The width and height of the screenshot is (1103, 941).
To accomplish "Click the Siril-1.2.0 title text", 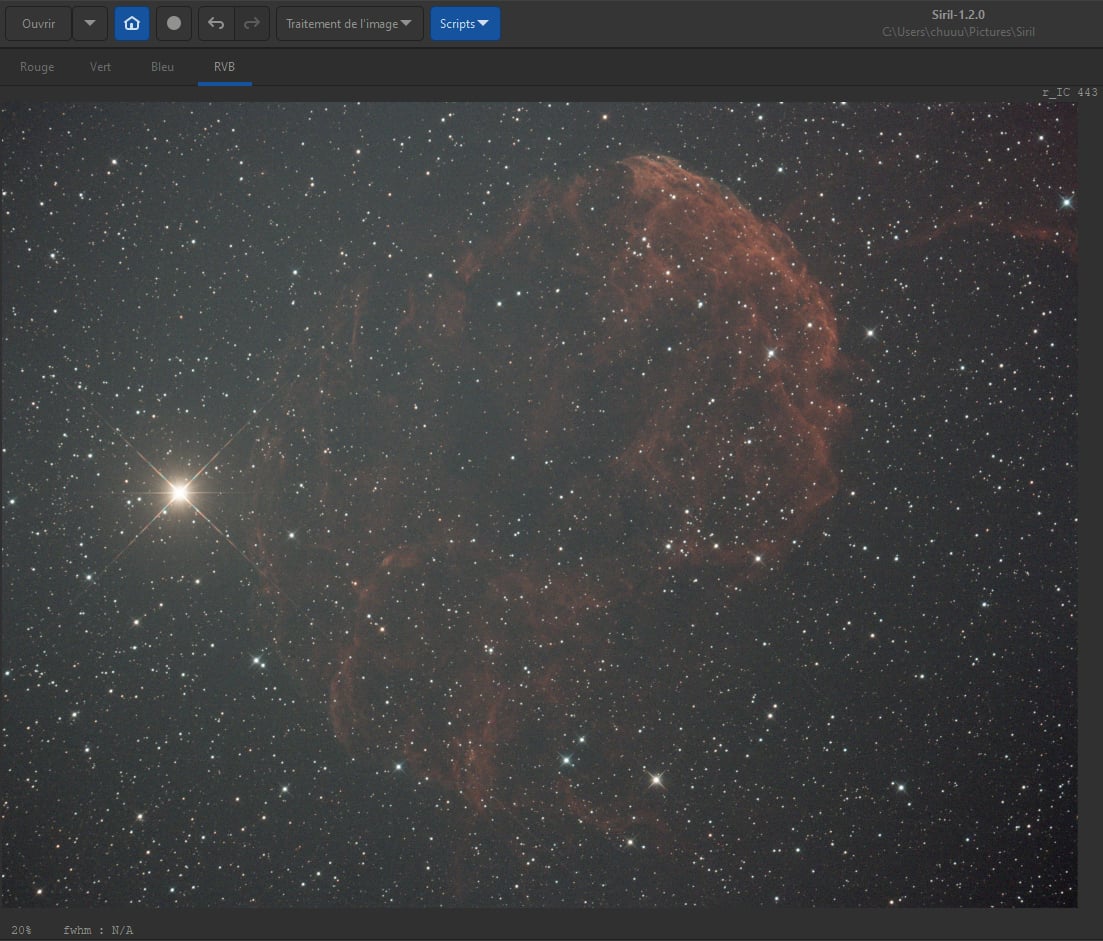I will pyautogui.click(x=958, y=15).
